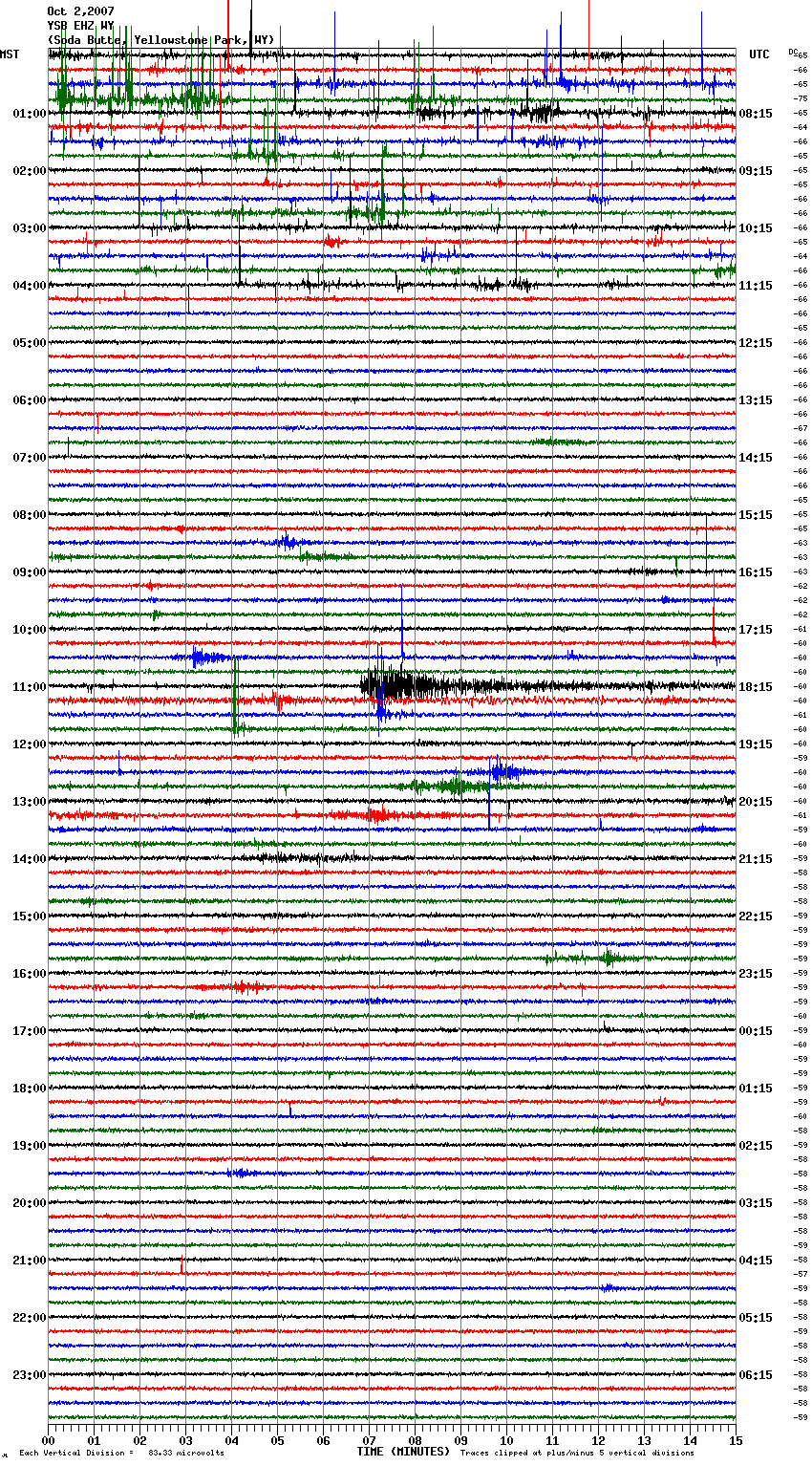Click the minute "00" tick label on bottom axis

click(x=49, y=1439)
